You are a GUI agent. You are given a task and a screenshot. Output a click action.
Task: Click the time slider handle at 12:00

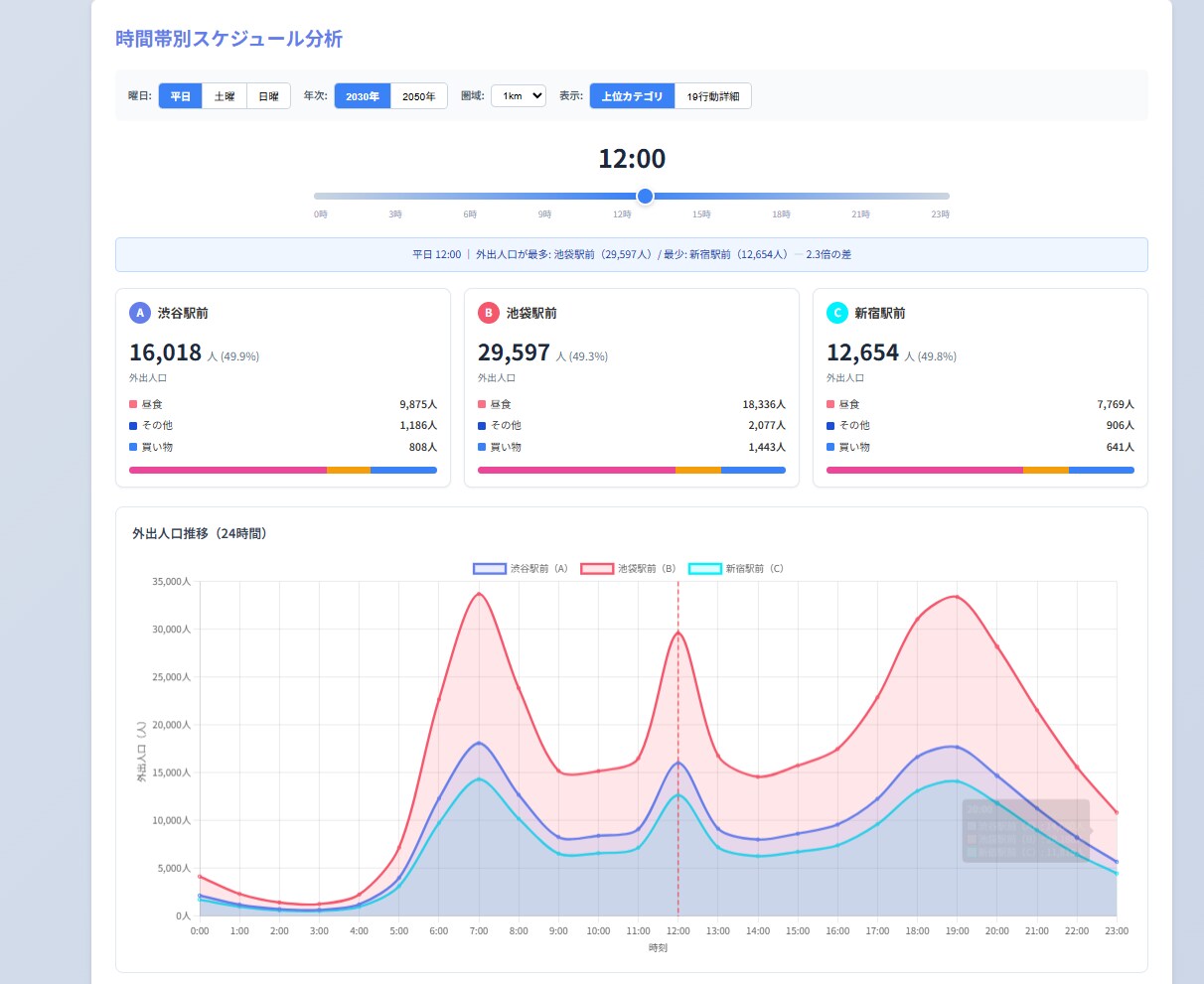click(x=645, y=196)
